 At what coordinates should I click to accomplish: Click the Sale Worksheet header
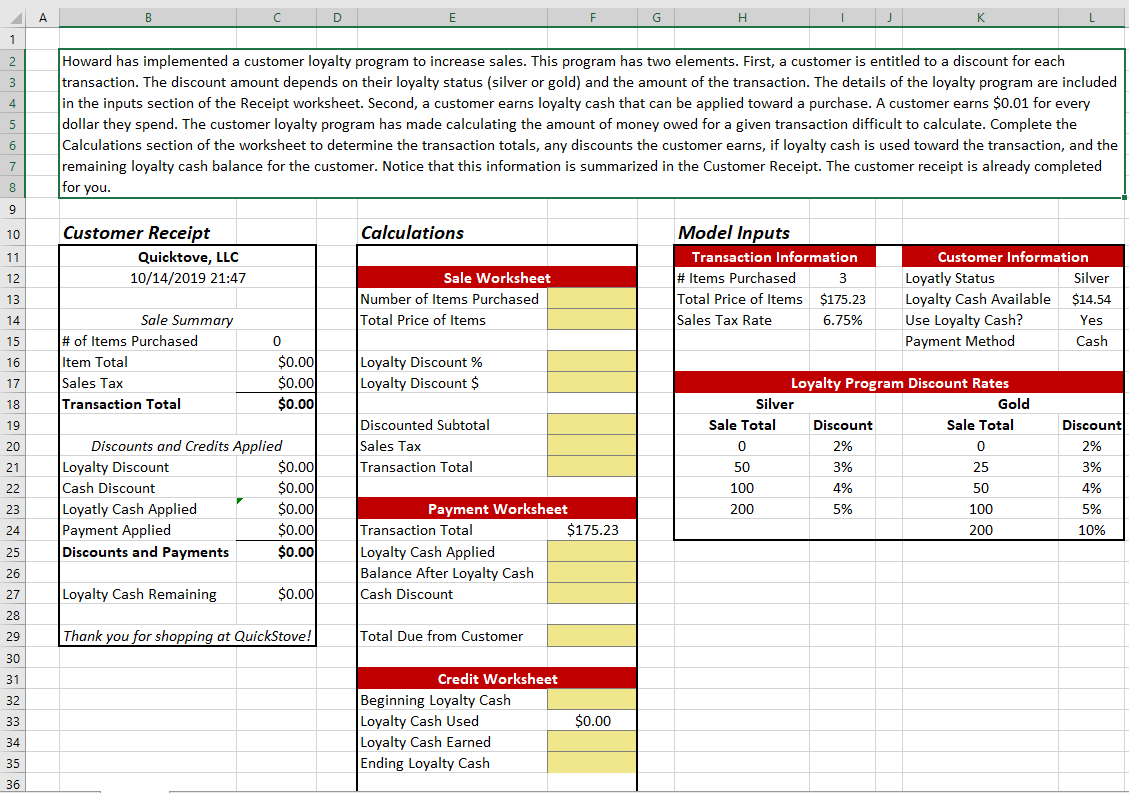click(497, 278)
